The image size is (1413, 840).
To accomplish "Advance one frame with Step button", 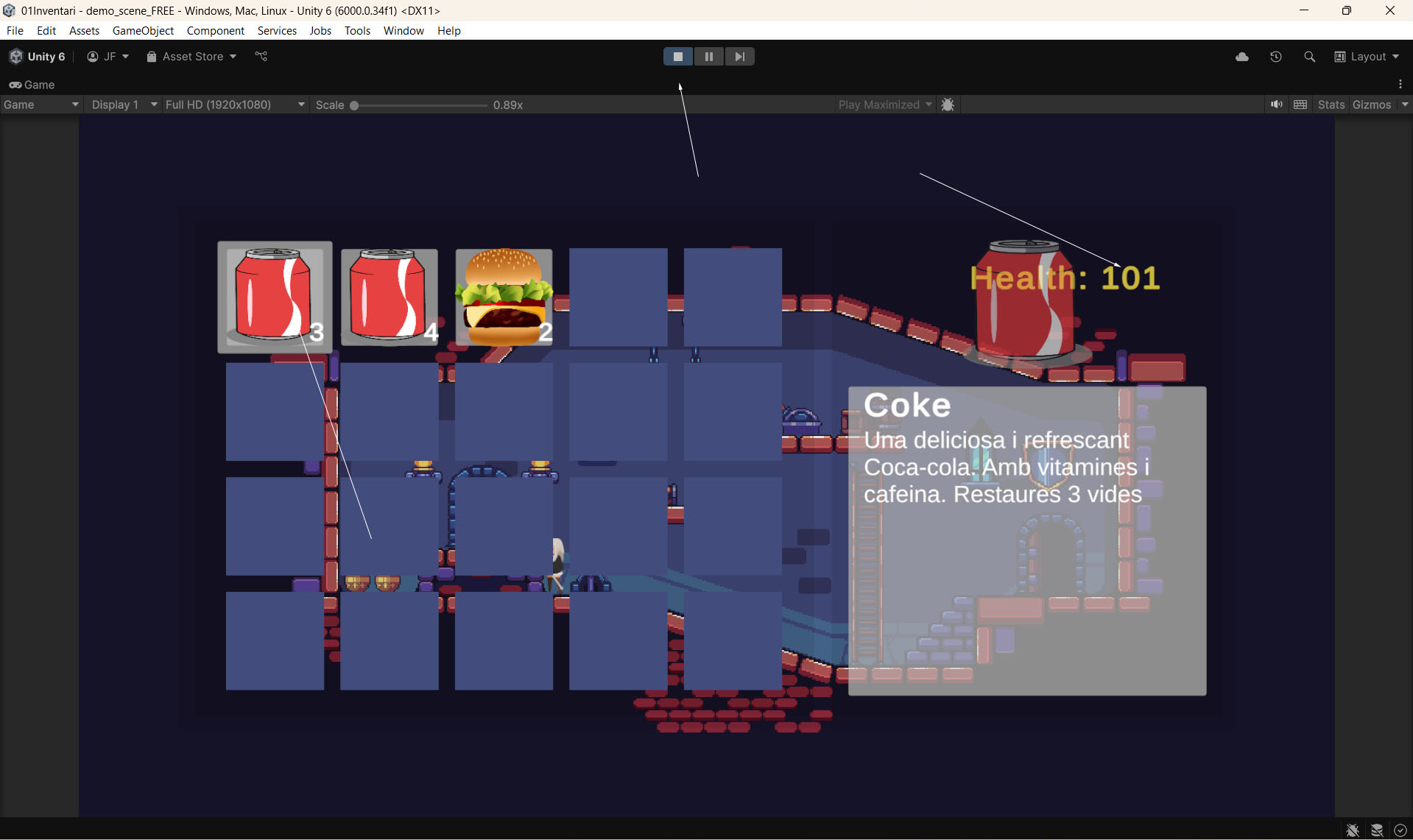I will [739, 57].
